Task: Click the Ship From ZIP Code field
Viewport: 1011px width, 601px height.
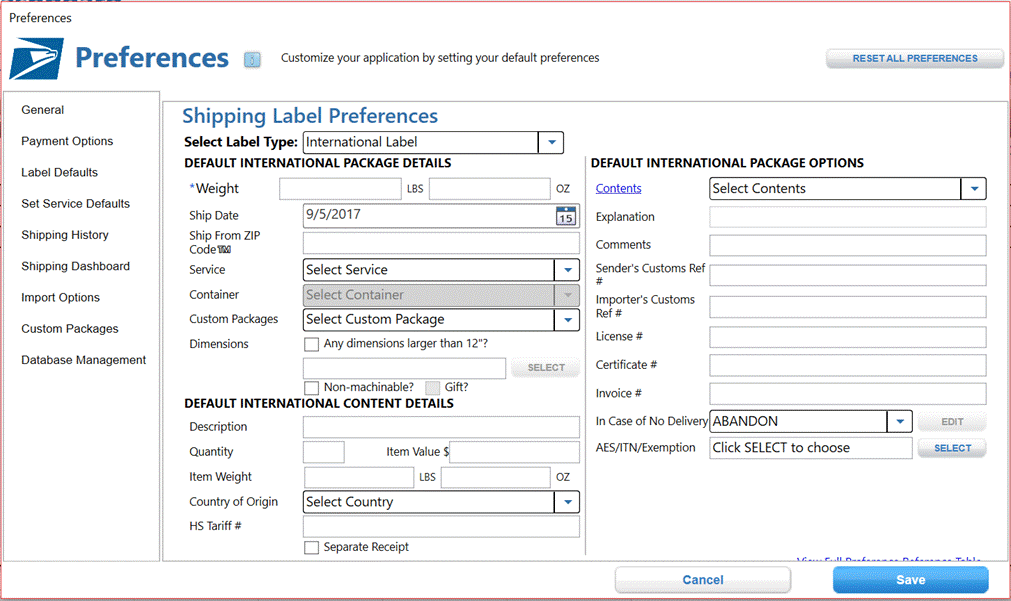Action: (441, 243)
